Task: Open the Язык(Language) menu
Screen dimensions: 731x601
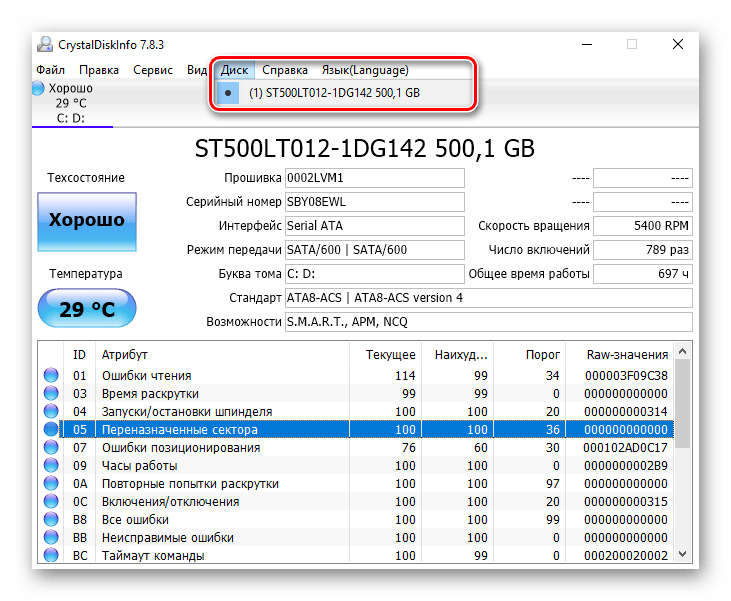Action: tap(365, 70)
